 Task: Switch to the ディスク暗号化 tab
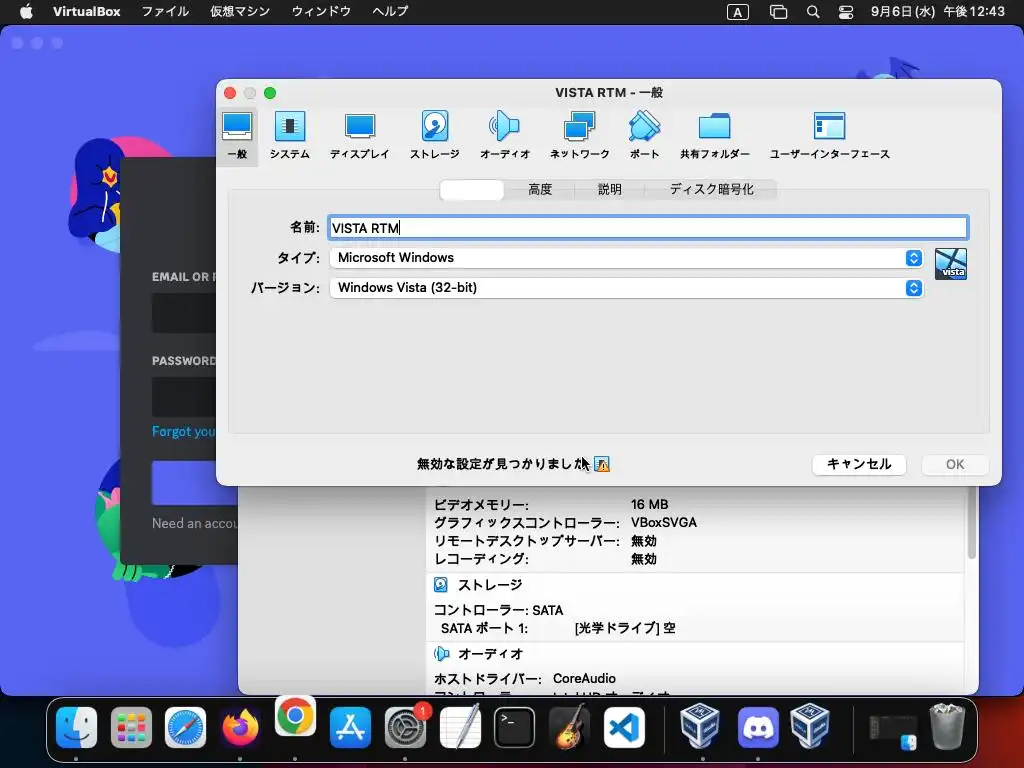coord(711,189)
